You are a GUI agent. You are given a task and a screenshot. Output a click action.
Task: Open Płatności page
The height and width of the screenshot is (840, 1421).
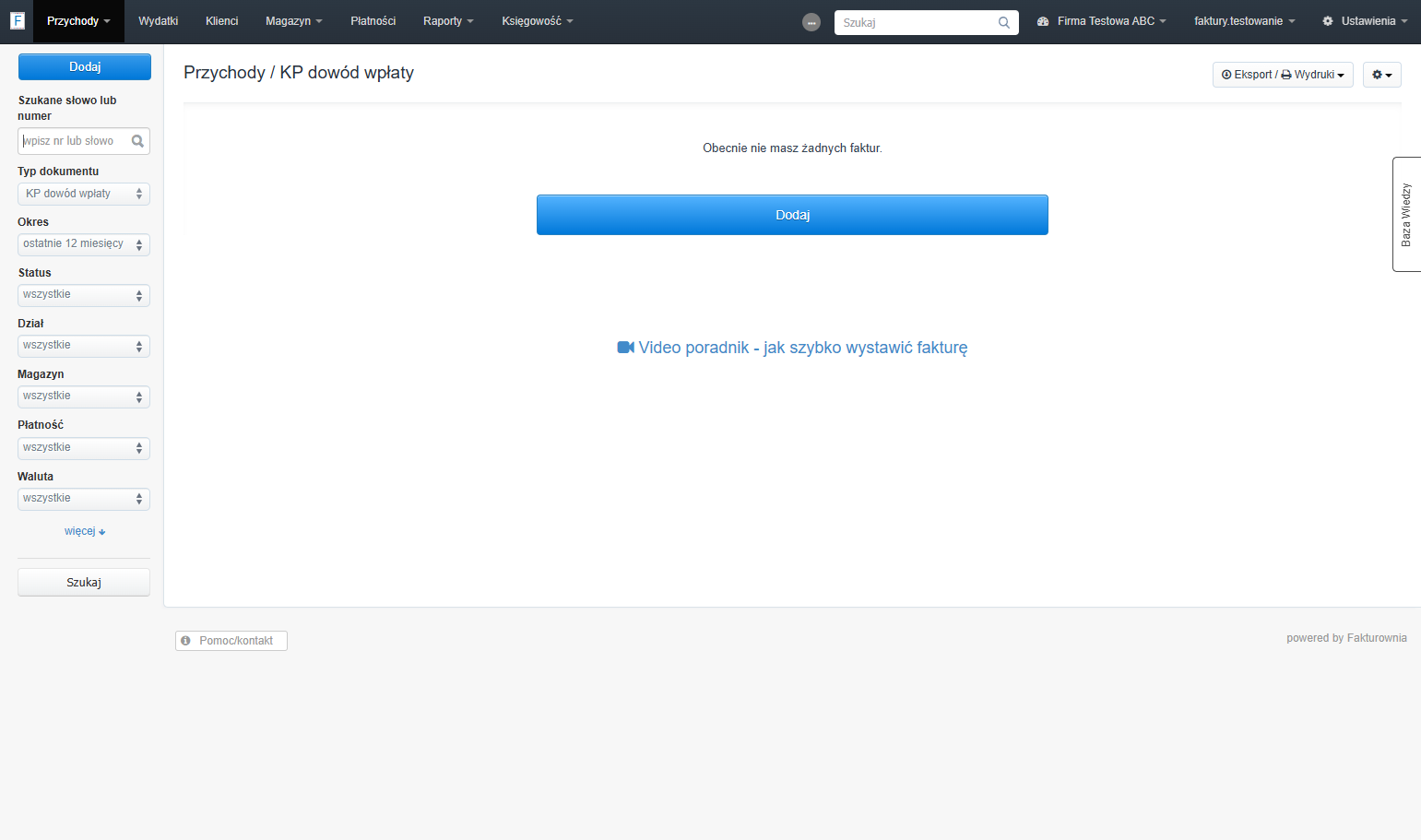373,21
